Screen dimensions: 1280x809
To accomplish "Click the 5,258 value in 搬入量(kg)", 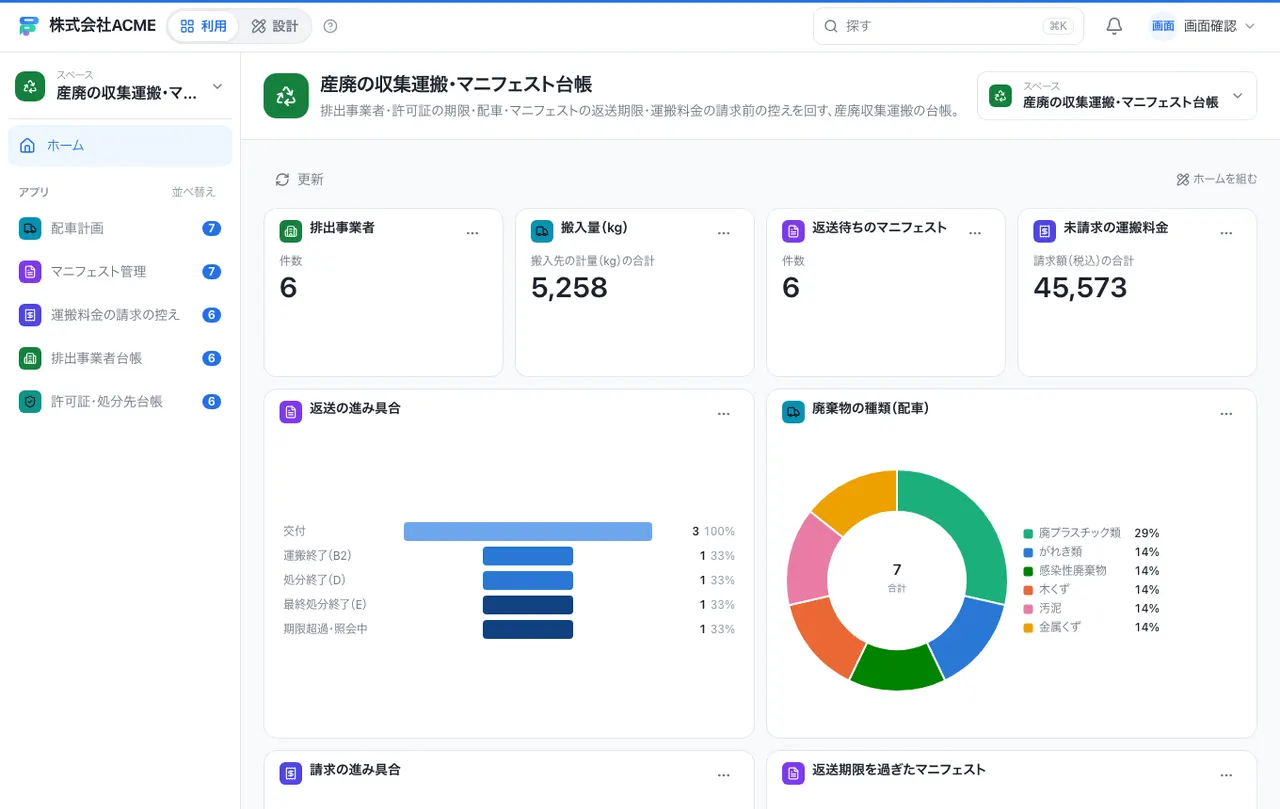I will tap(569, 288).
